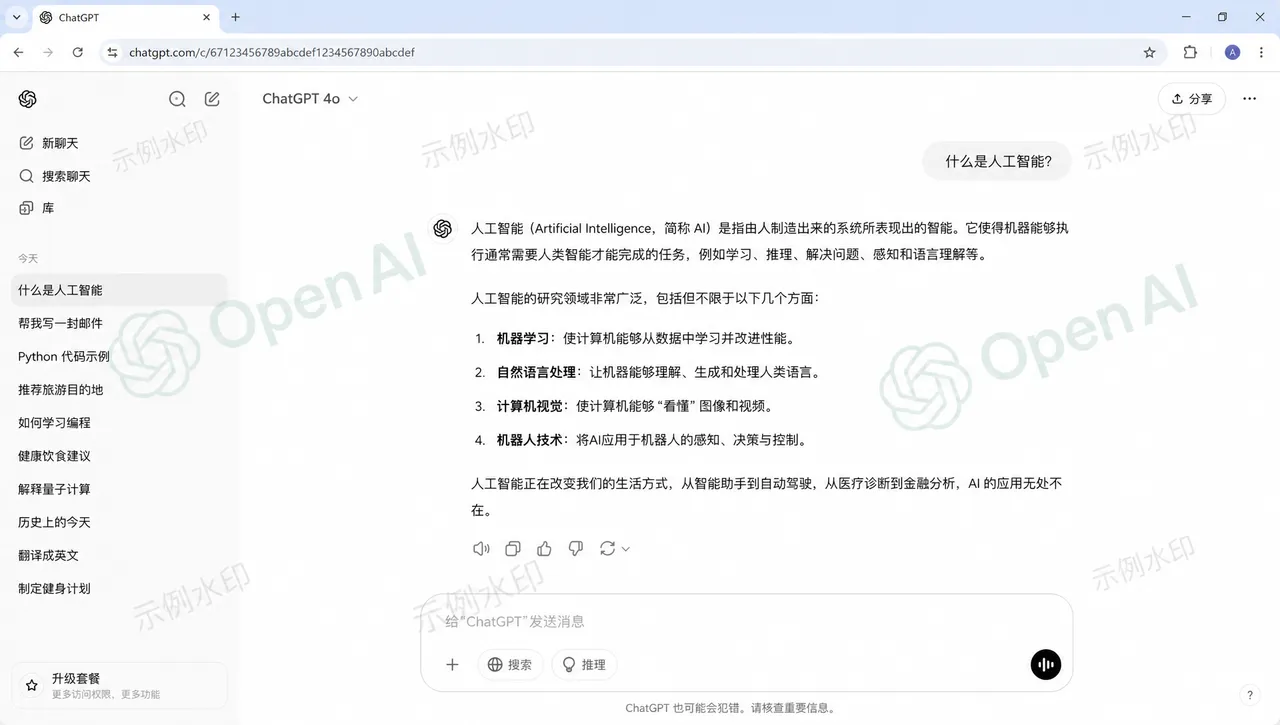The image size is (1280, 725).
Task: Go back in the browser
Action: coord(18,52)
